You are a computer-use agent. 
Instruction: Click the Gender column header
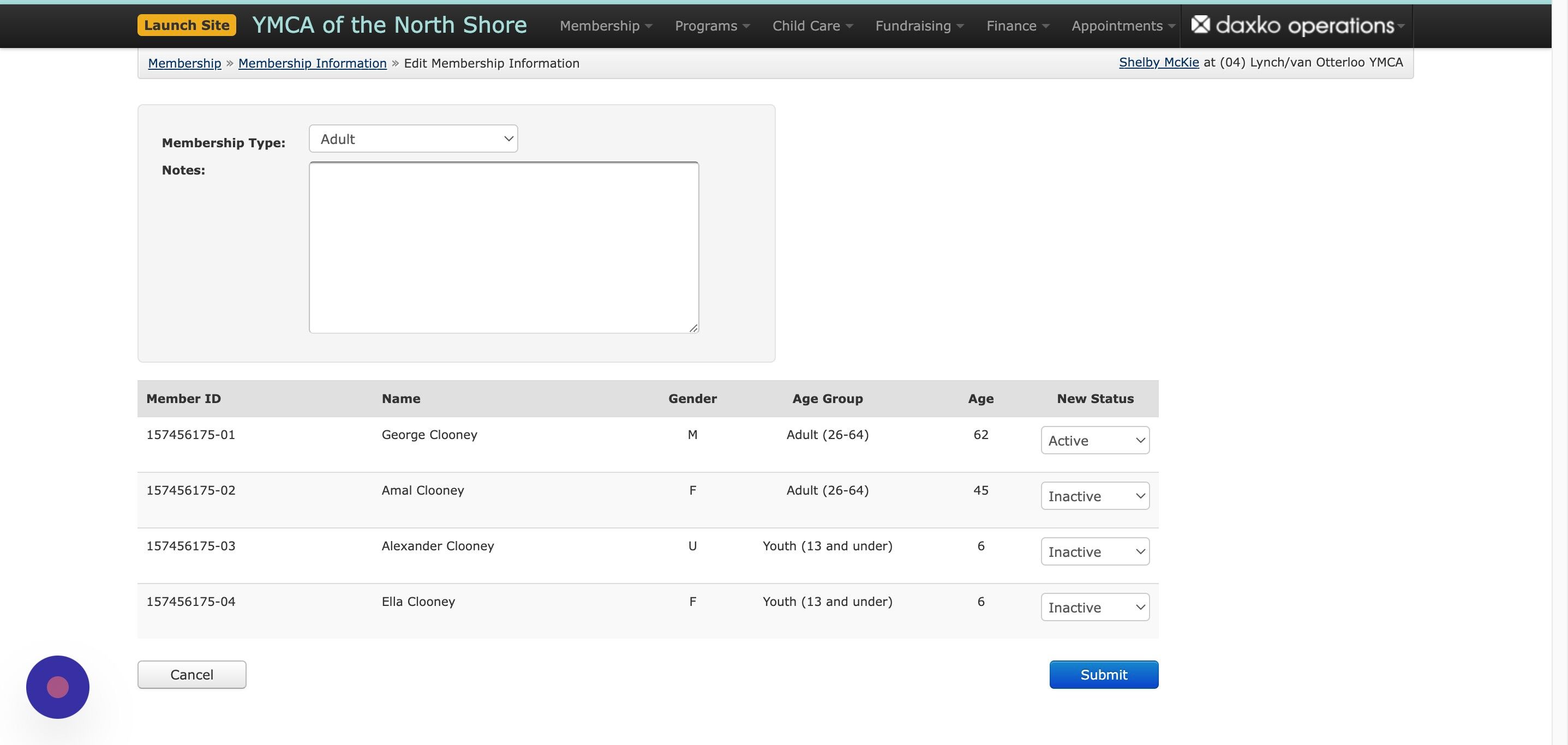pos(692,399)
